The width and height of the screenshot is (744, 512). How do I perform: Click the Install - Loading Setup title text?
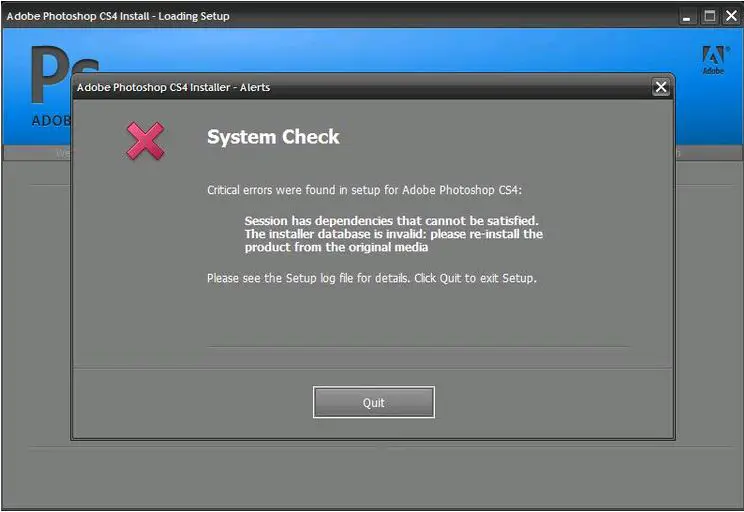[118, 16]
